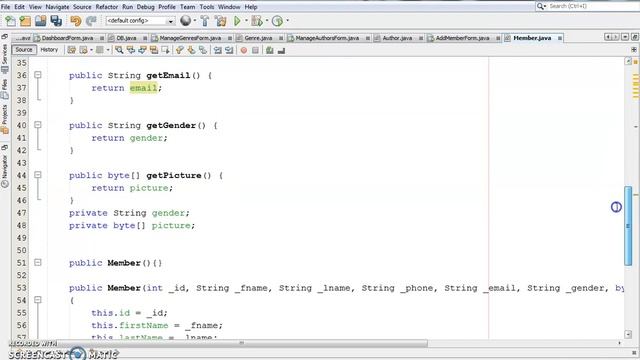This screenshot has height=360, width=640.
Task: Click the Debug Project icon
Action: (x=257, y=21)
